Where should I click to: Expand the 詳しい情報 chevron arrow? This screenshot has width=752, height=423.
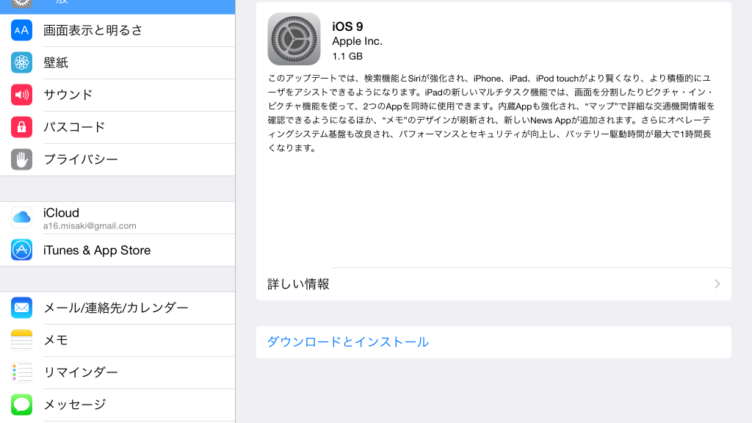point(717,284)
